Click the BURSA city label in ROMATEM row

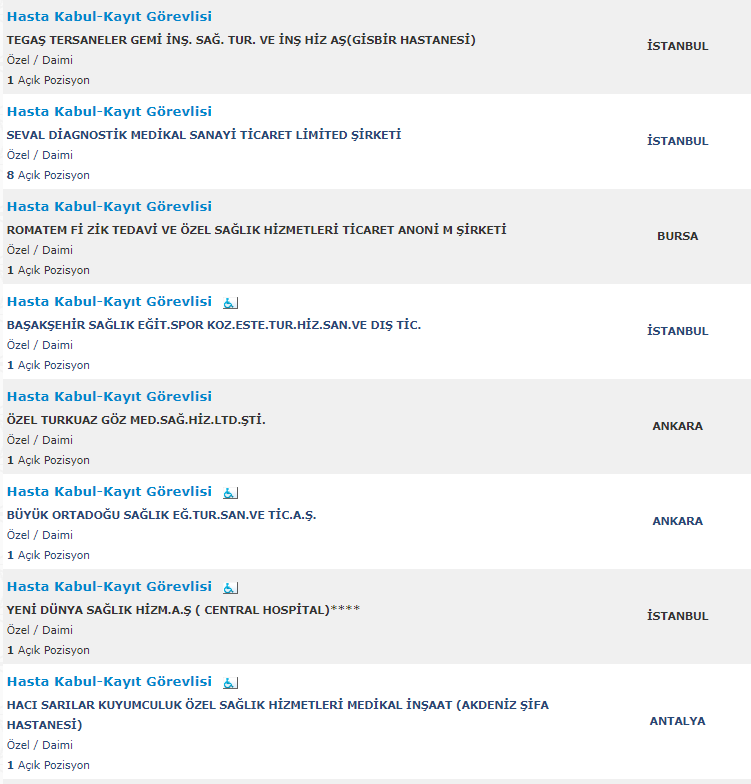point(677,236)
